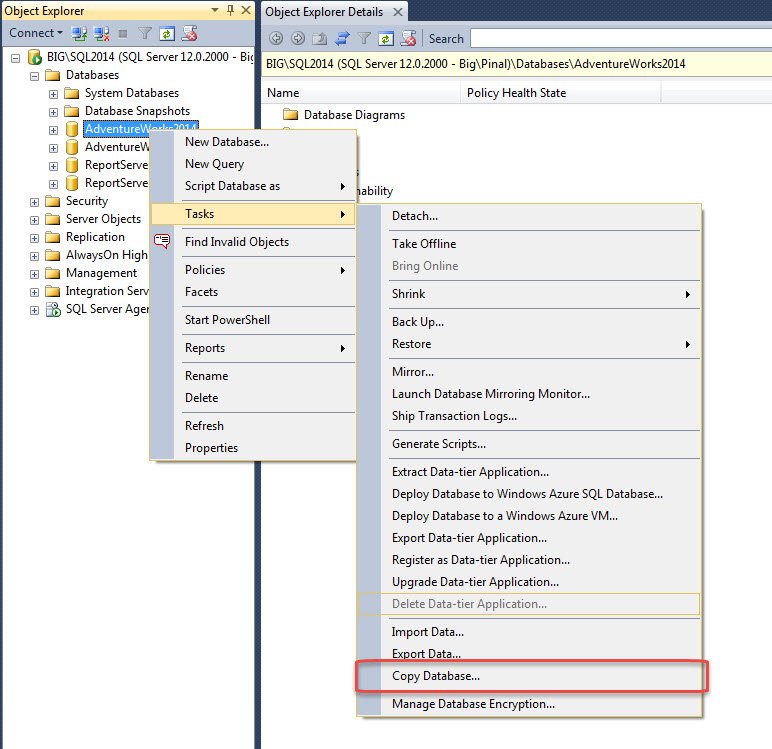Sort by Name column header
Image resolution: width=772 pixels, height=749 pixels.
pos(361,93)
